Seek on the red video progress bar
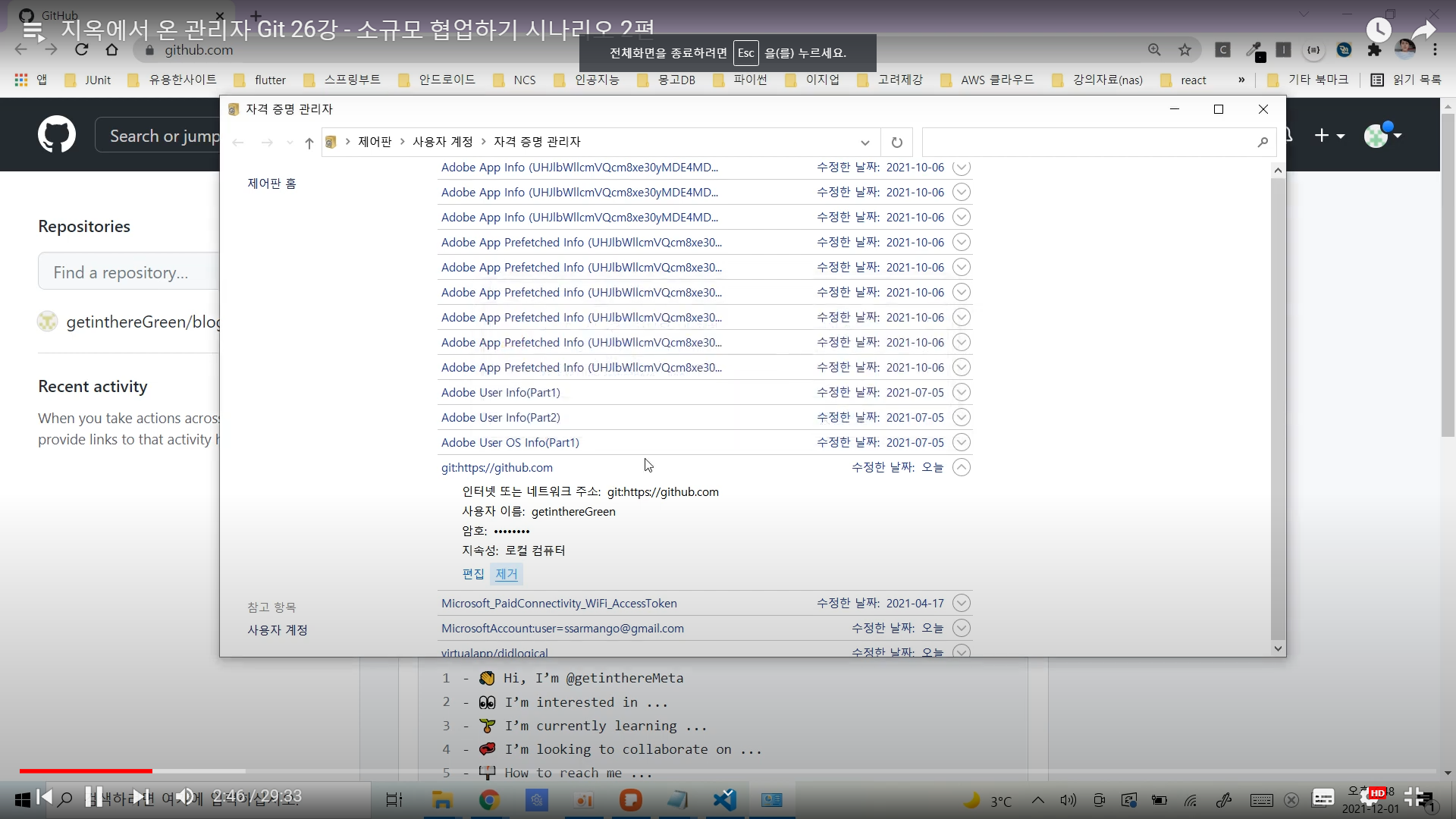 (86, 770)
